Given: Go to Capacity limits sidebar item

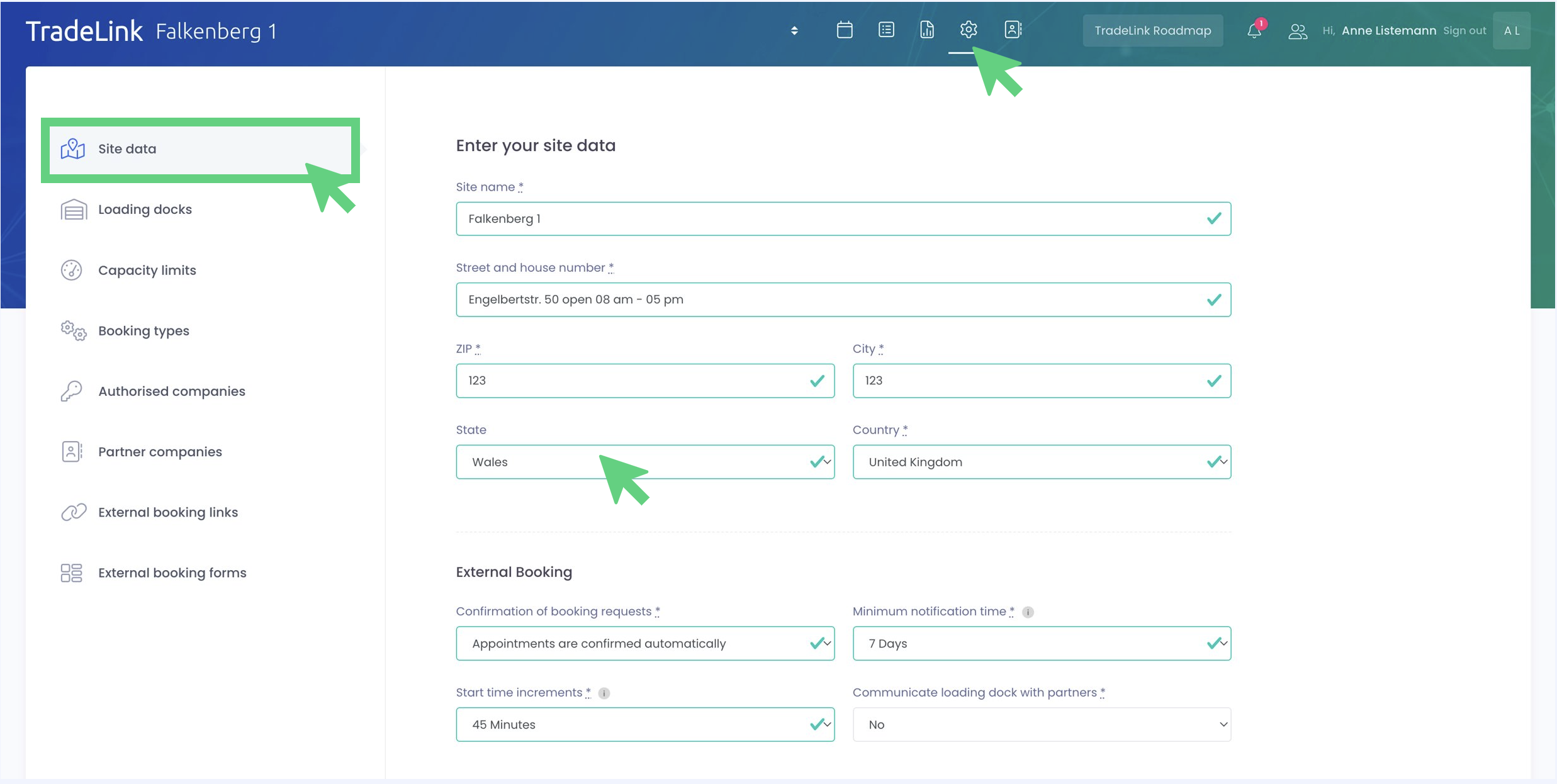Looking at the screenshot, I should pyautogui.click(x=147, y=270).
